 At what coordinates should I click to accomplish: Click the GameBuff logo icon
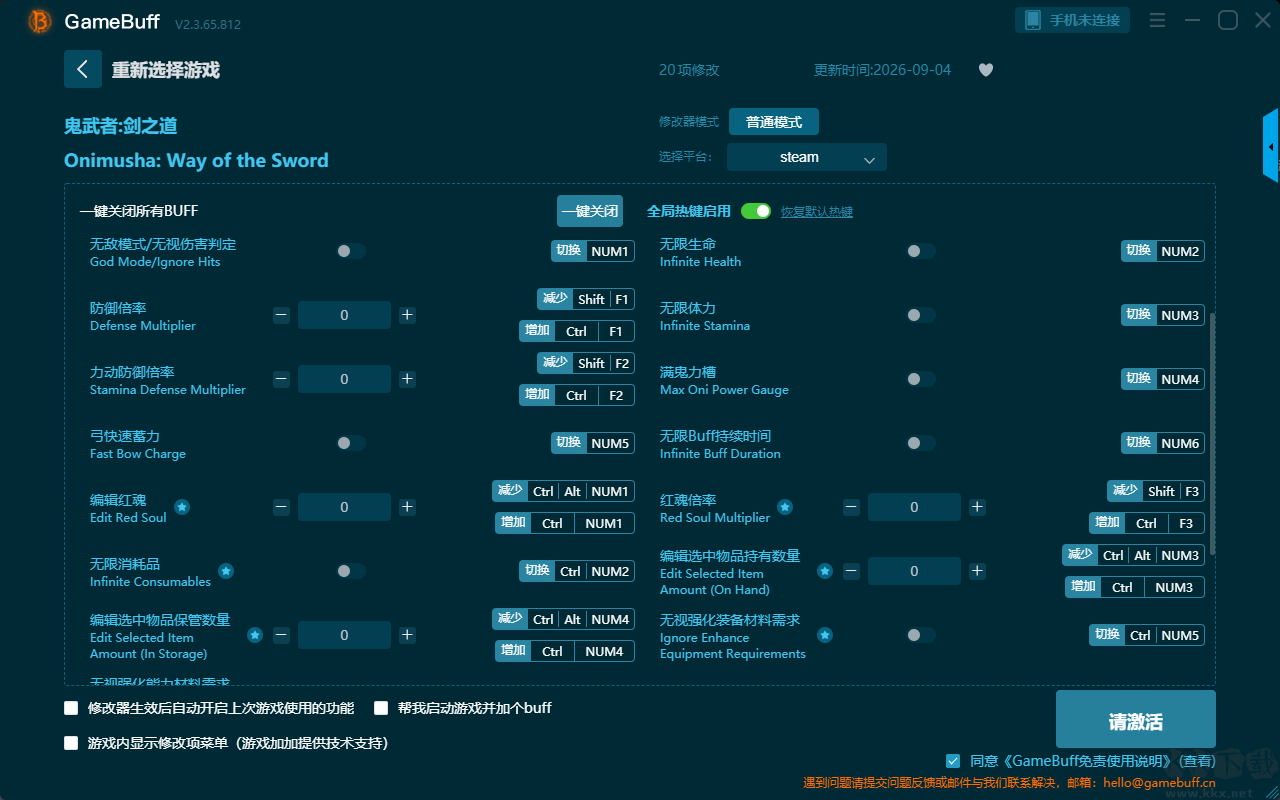40,21
